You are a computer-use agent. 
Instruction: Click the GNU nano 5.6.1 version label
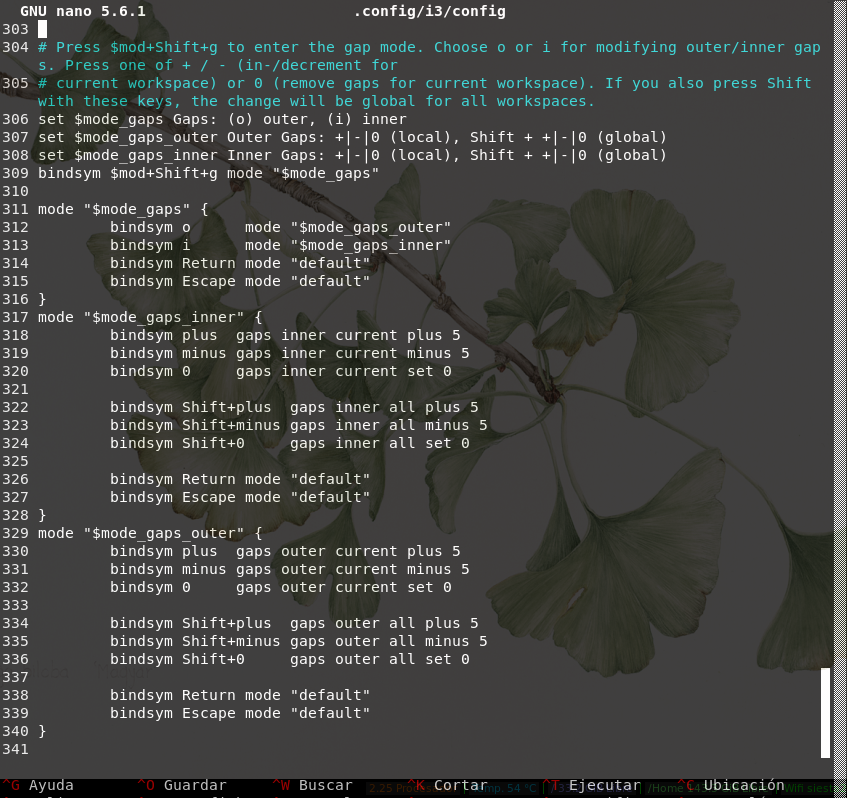tap(83, 11)
